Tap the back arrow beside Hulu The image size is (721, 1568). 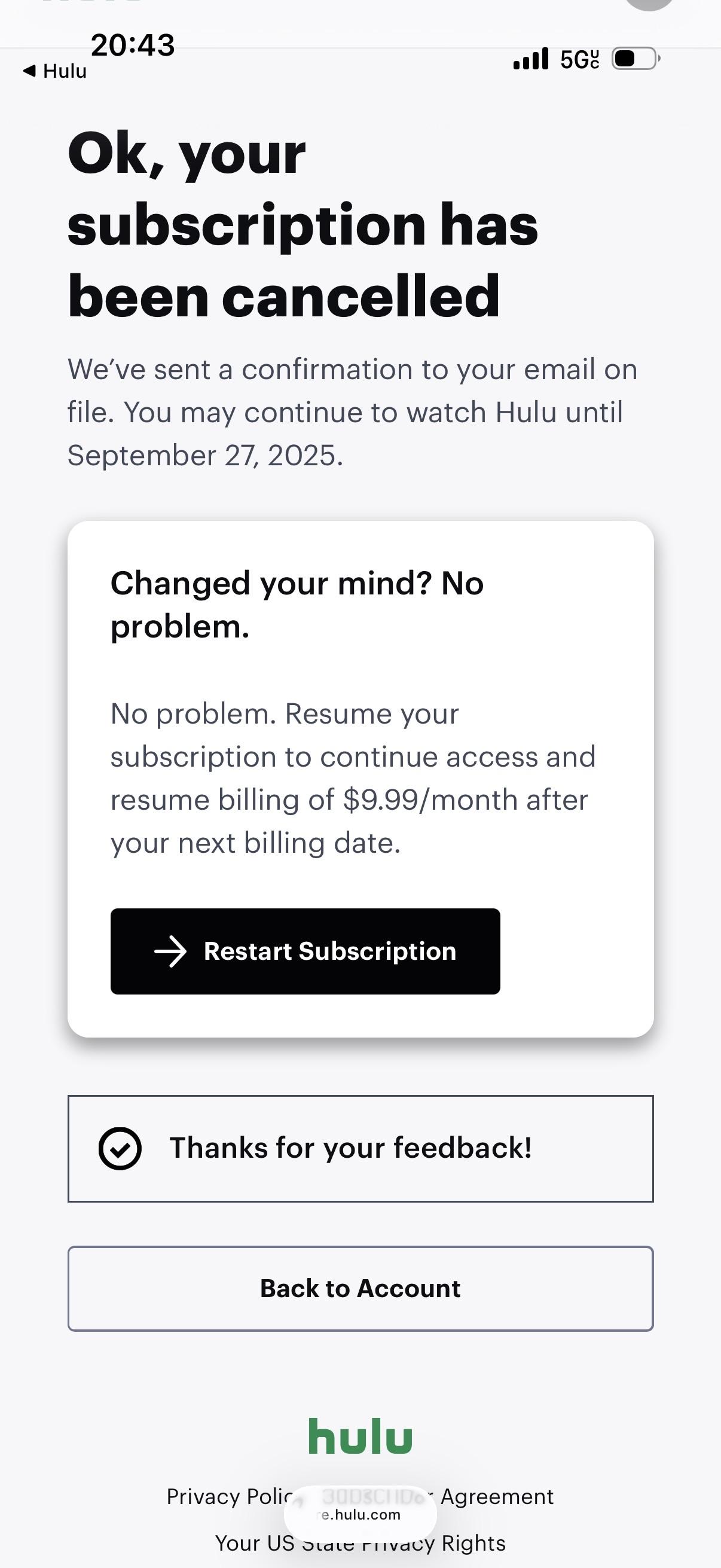29,71
